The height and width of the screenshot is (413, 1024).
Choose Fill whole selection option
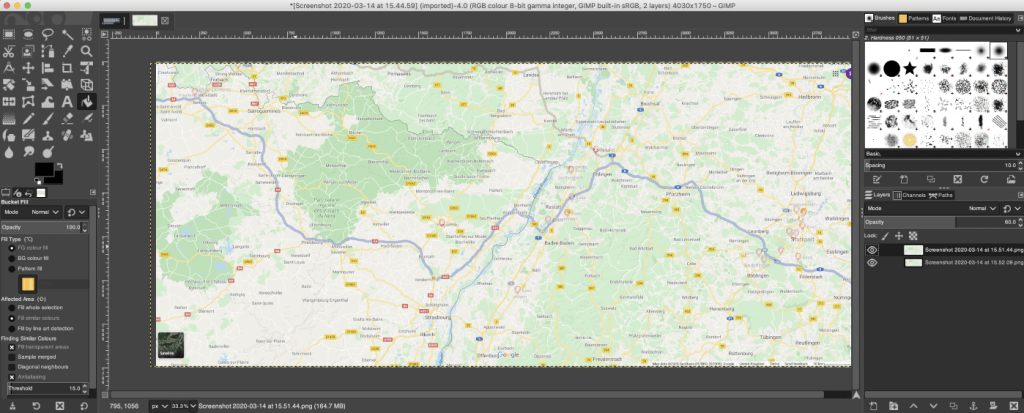tap(12, 307)
